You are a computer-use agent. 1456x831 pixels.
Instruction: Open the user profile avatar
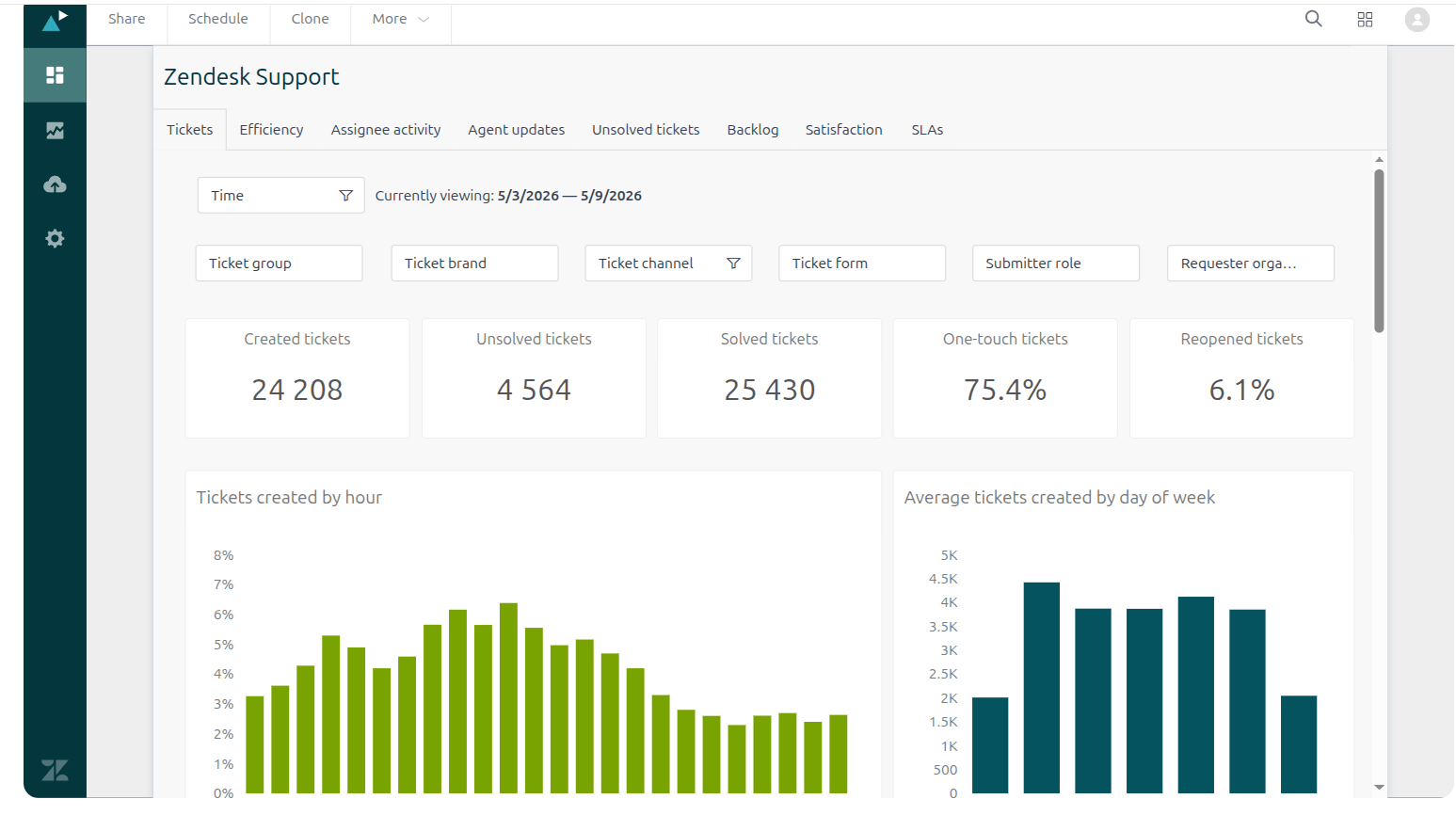point(1416,20)
